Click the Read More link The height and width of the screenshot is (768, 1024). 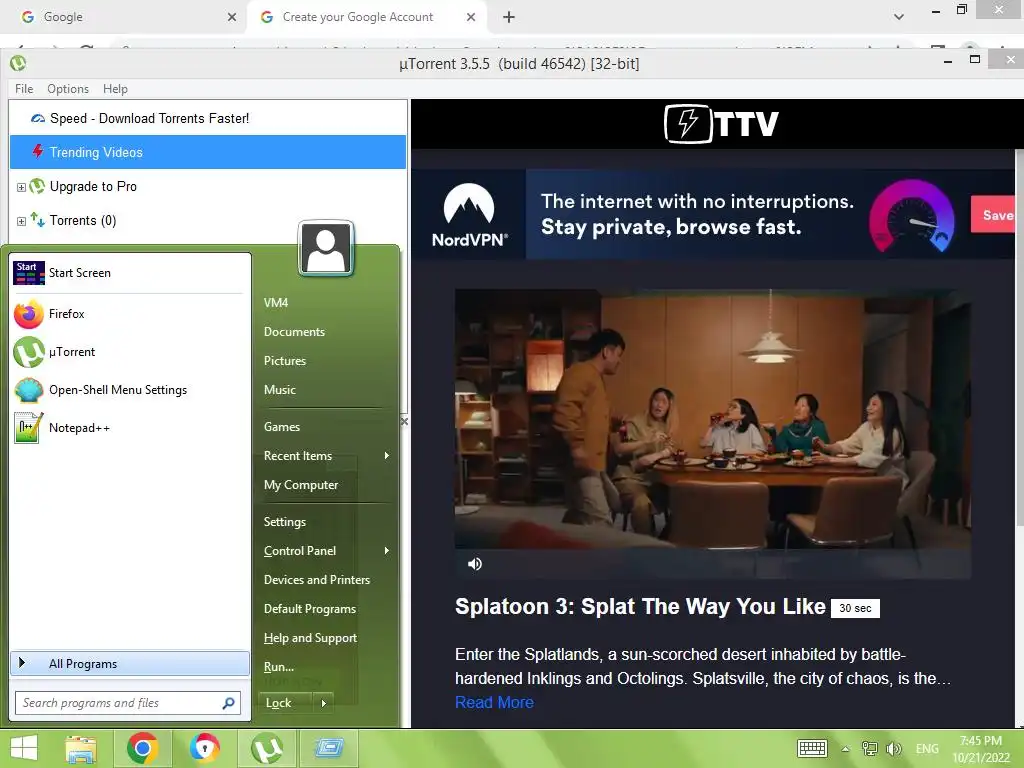pyautogui.click(x=494, y=702)
